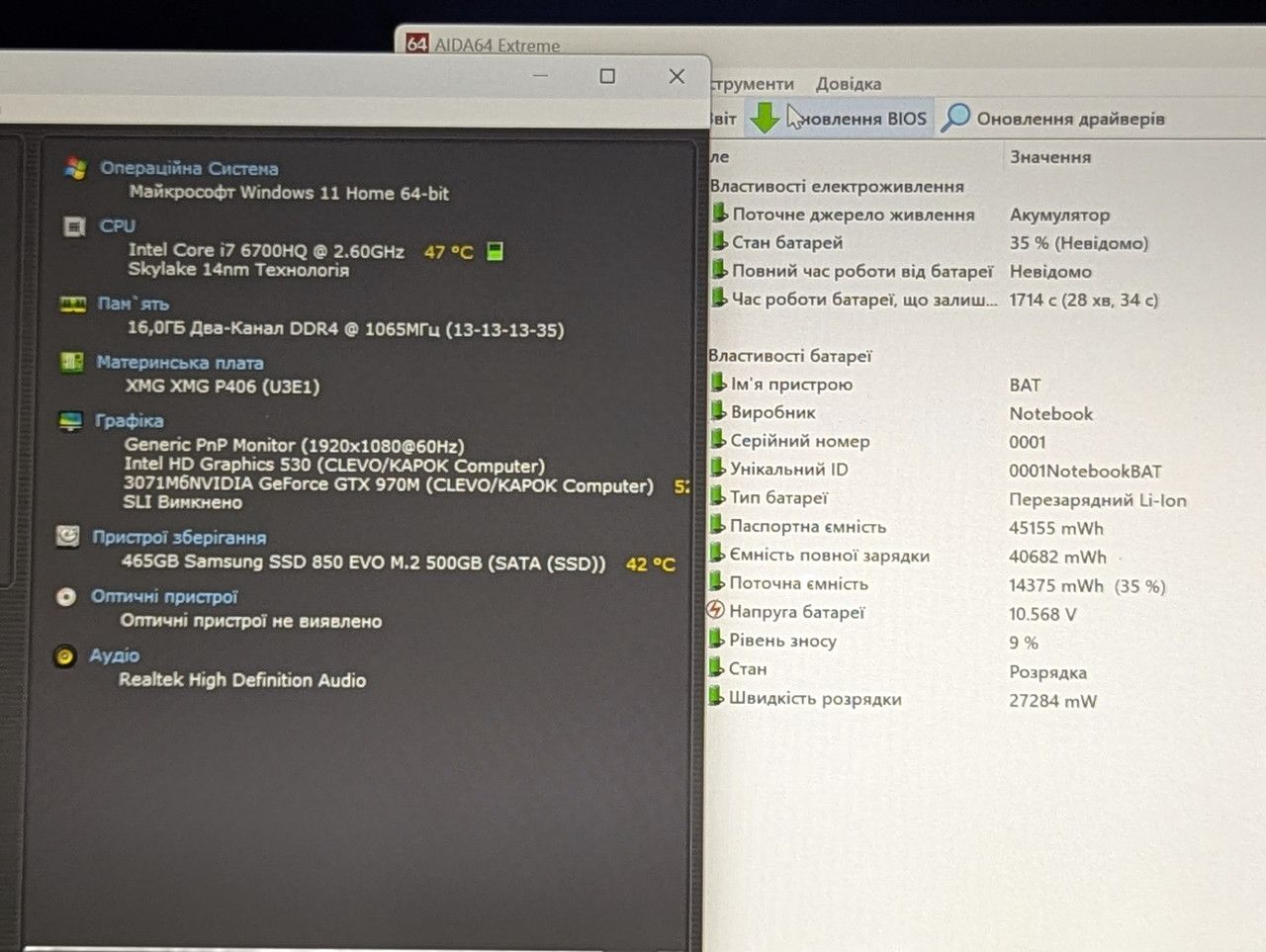Select the Operating System Windows flag icon
The height and width of the screenshot is (952, 1266).
75,168
